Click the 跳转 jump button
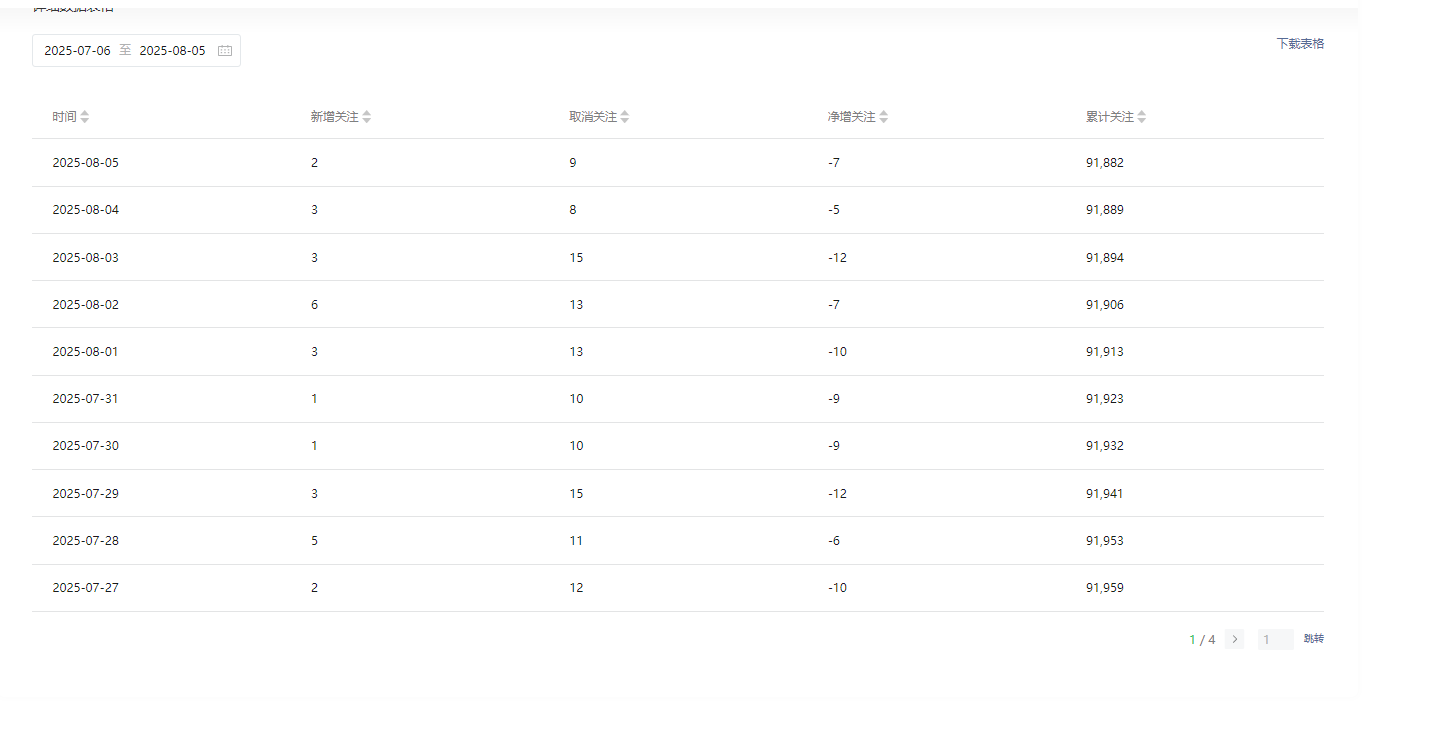 [1314, 639]
